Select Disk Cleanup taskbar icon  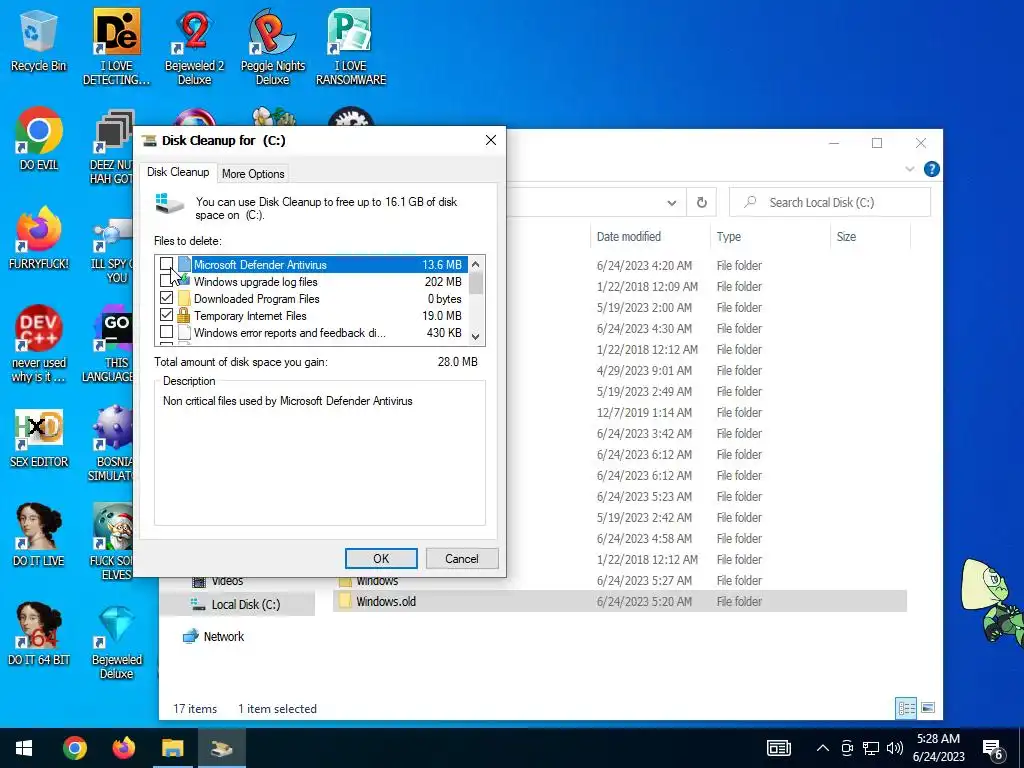click(x=221, y=748)
